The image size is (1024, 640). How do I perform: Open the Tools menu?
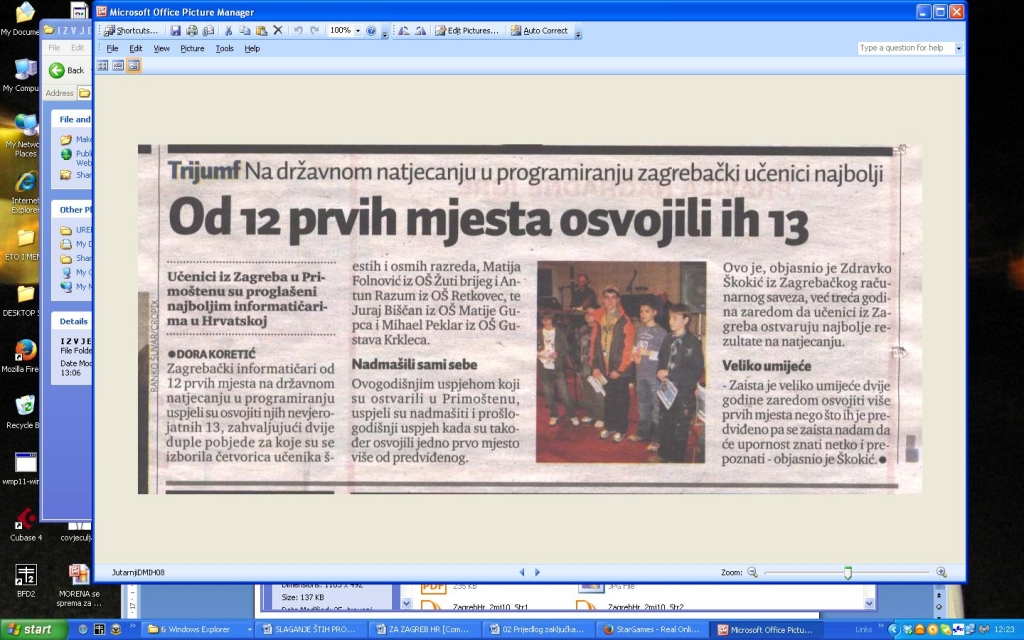[x=224, y=48]
